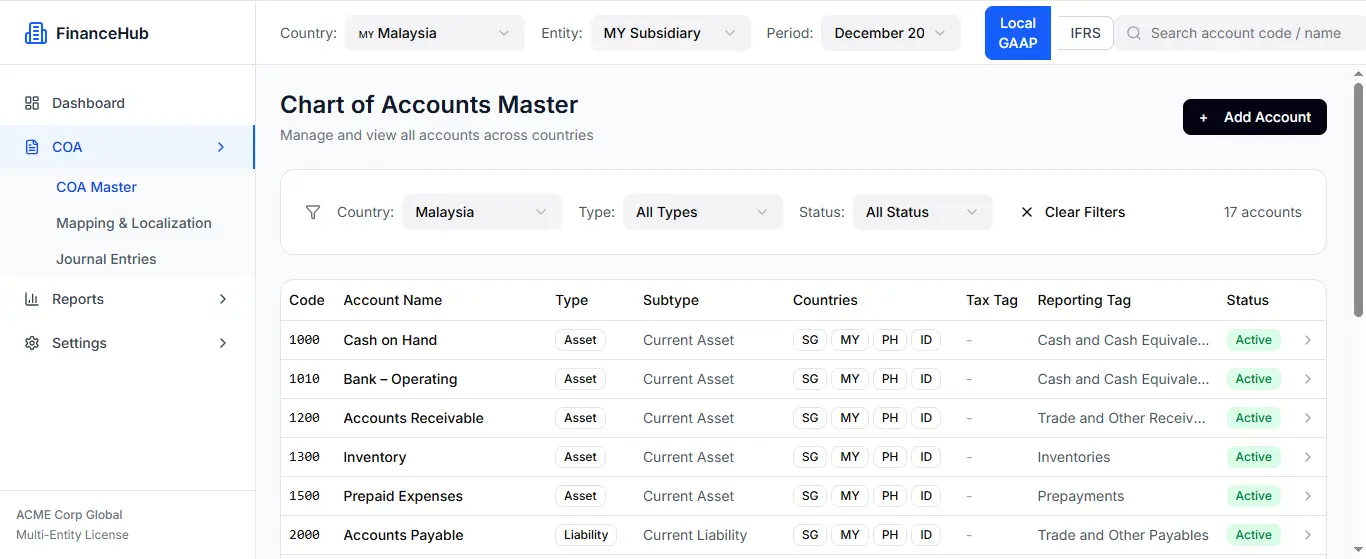This screenshot has height=559, width=1366.
Task: Click the Settings gear icon in sidebar
Action: click(32, 343)
